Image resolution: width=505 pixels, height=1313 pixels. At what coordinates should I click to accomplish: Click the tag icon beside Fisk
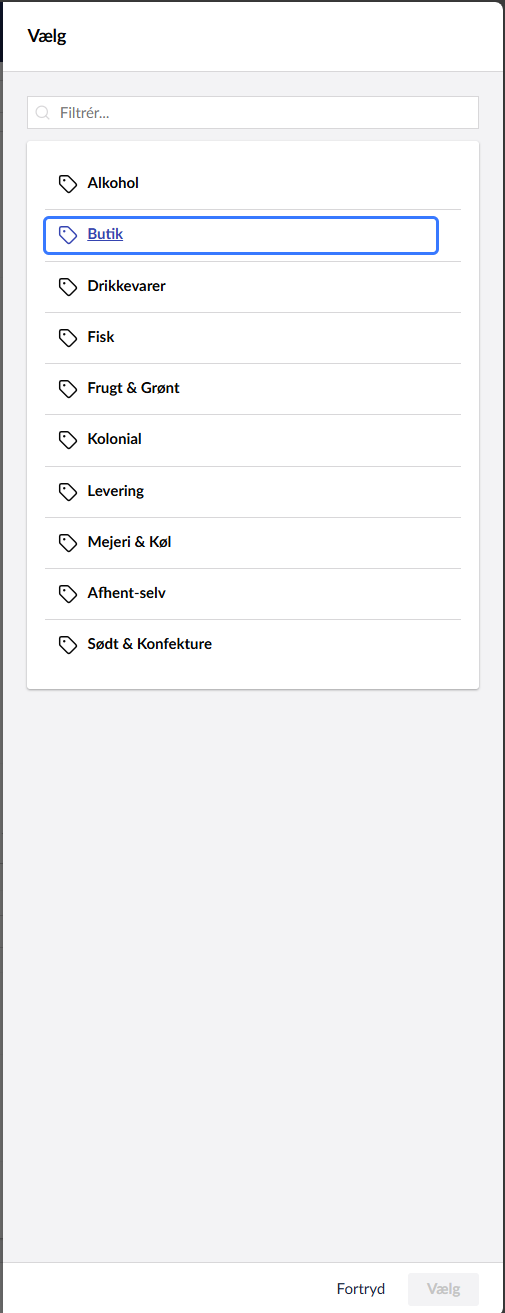click(68, 338)
